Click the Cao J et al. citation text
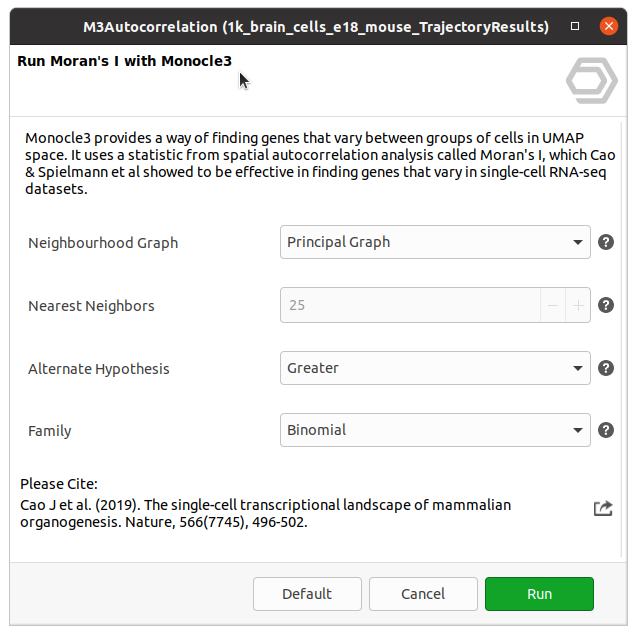 click(x=265, y=513)
